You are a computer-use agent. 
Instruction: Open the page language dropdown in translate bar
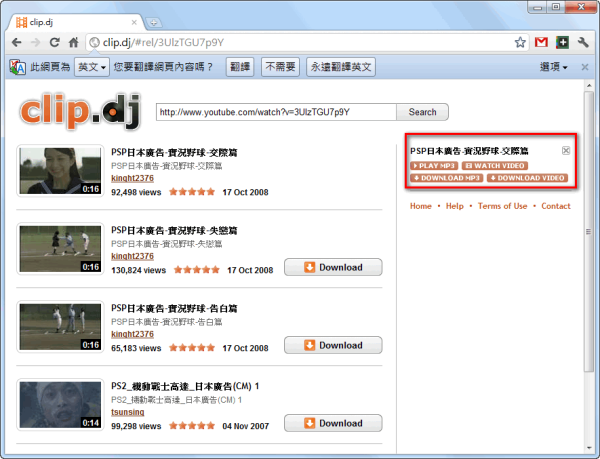pos(92,67)
